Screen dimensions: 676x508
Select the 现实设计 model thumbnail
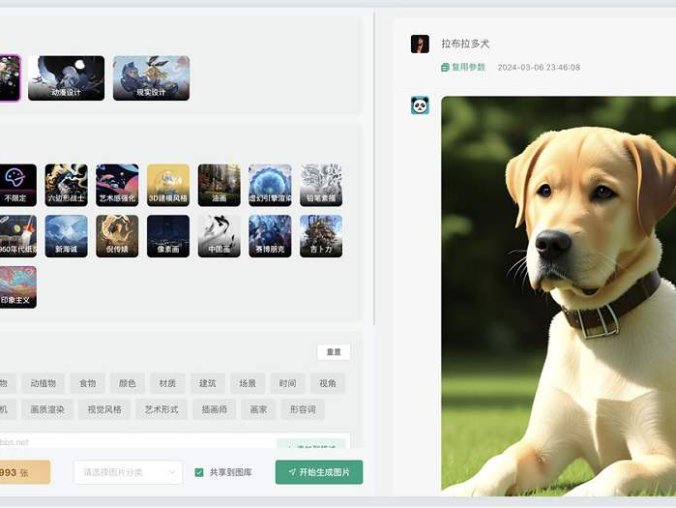click(x=151, y=77)
